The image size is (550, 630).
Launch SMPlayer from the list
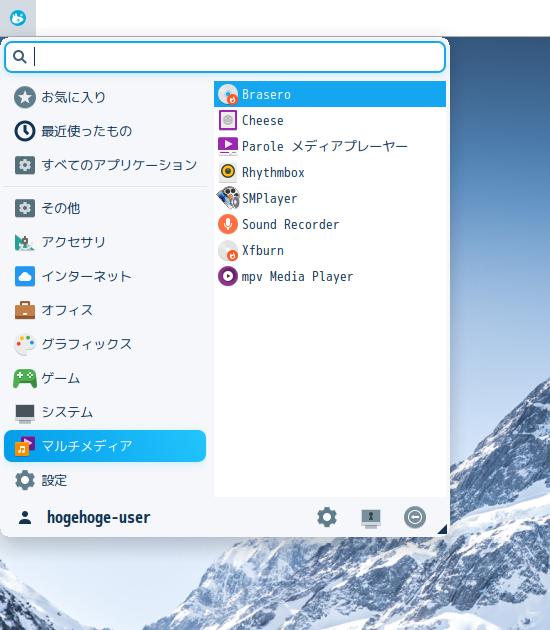click(330, 198)
